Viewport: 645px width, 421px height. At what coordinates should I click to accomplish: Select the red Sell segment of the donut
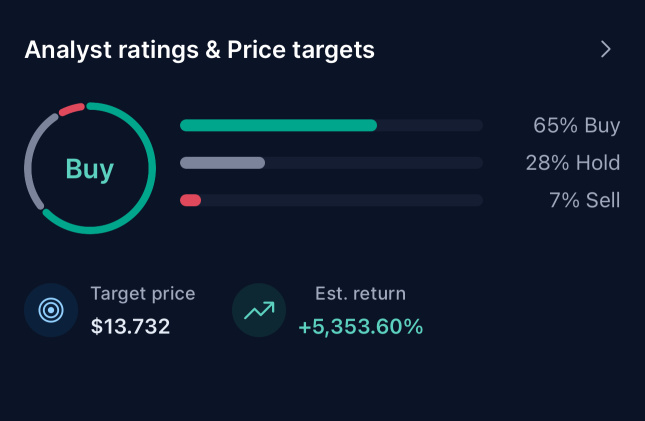pos(71,108)
